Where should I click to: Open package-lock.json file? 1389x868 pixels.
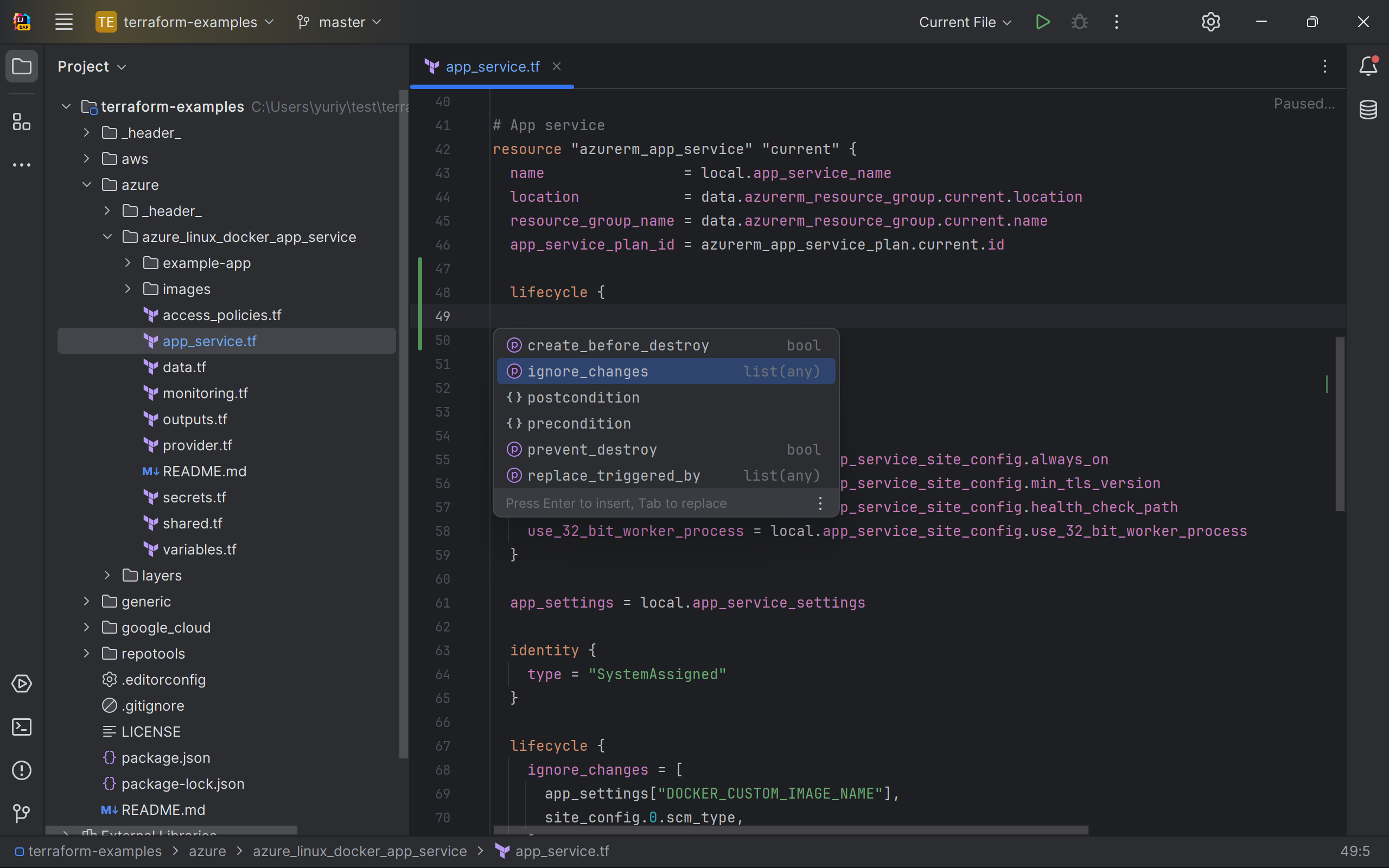[182, 783]
